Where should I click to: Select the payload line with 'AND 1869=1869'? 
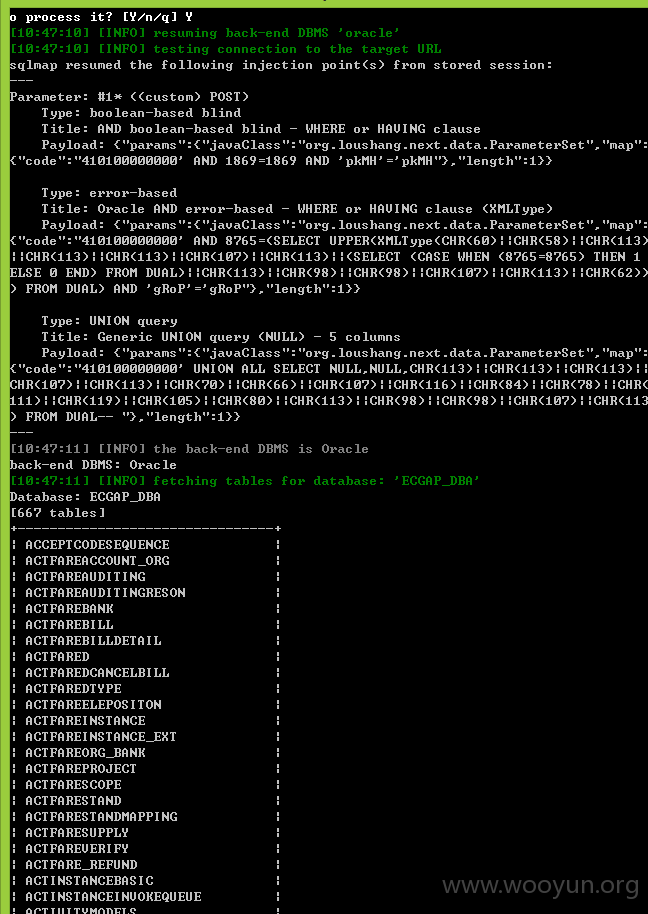(281, 161)
